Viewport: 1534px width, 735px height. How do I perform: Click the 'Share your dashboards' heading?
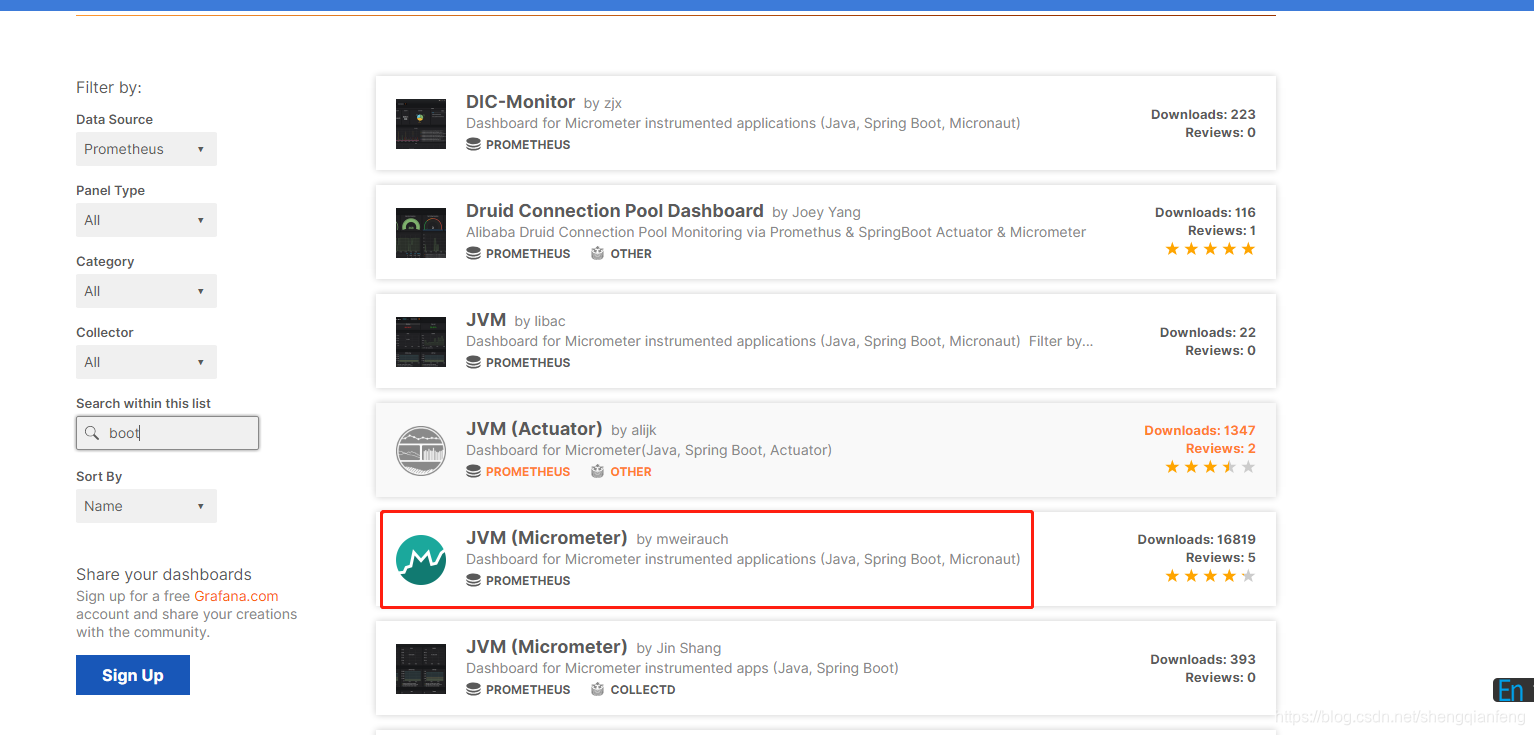(164, 575)
